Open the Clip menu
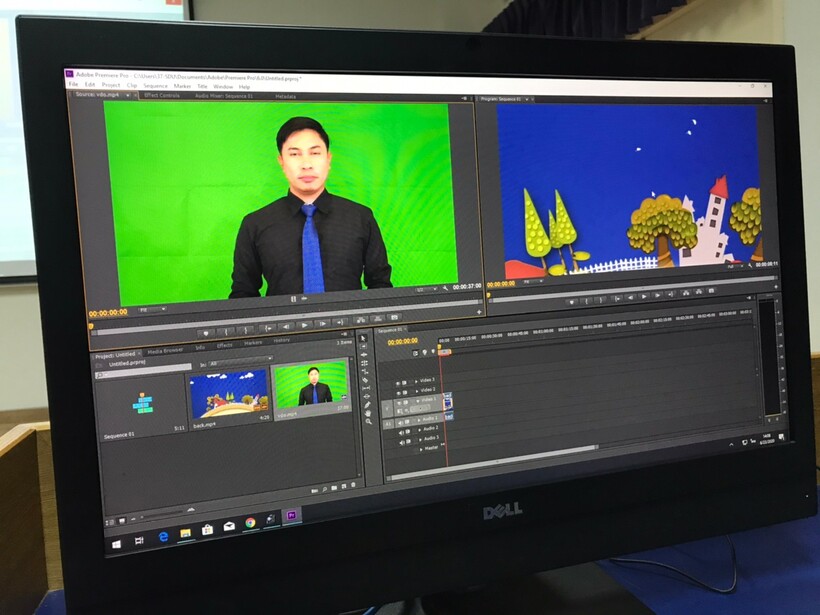The image size is (820, 615). (x=132, y=85)
